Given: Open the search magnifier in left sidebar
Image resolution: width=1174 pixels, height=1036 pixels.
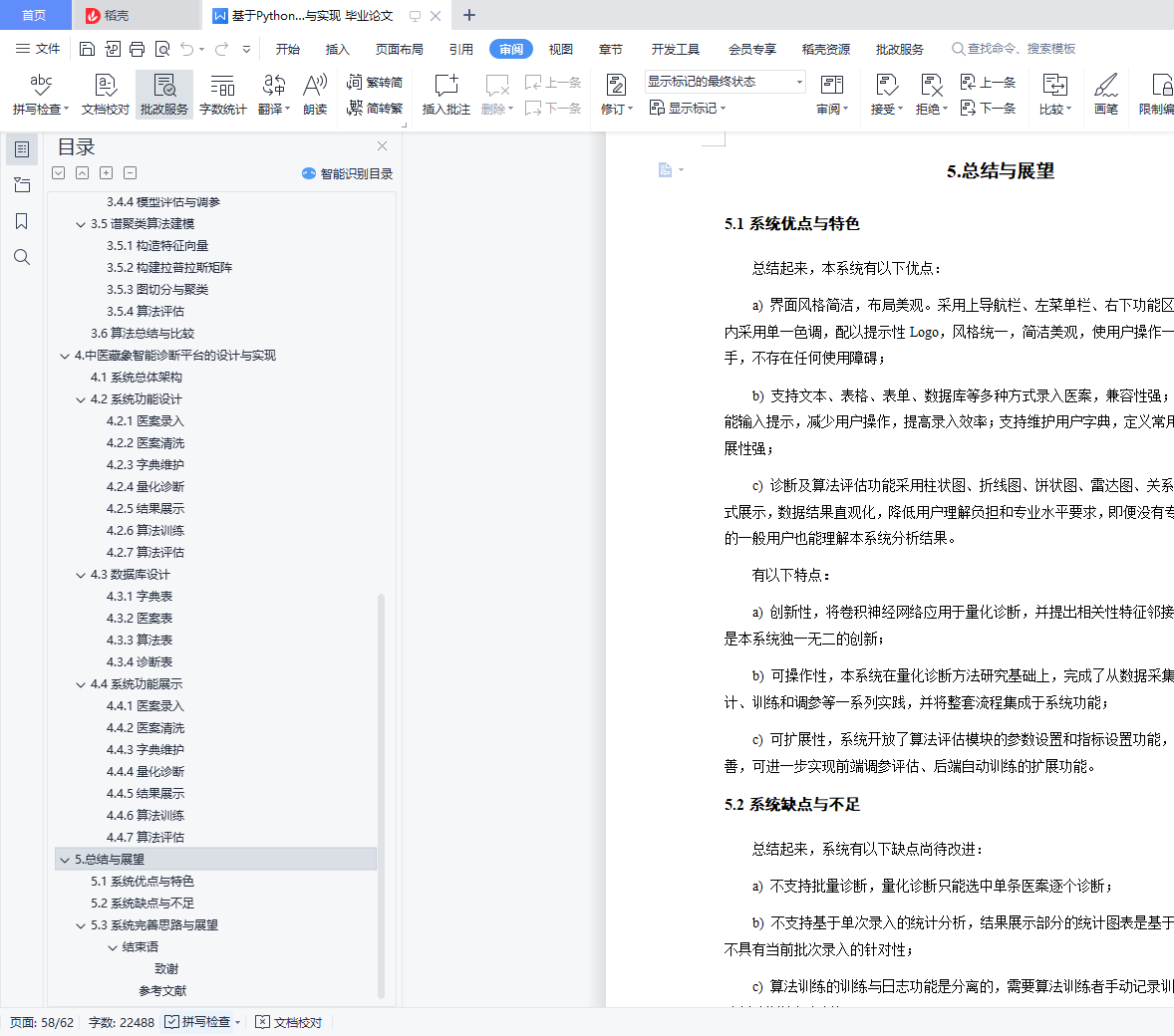Looking at the screenshot, I should click(x=22, y=257).
